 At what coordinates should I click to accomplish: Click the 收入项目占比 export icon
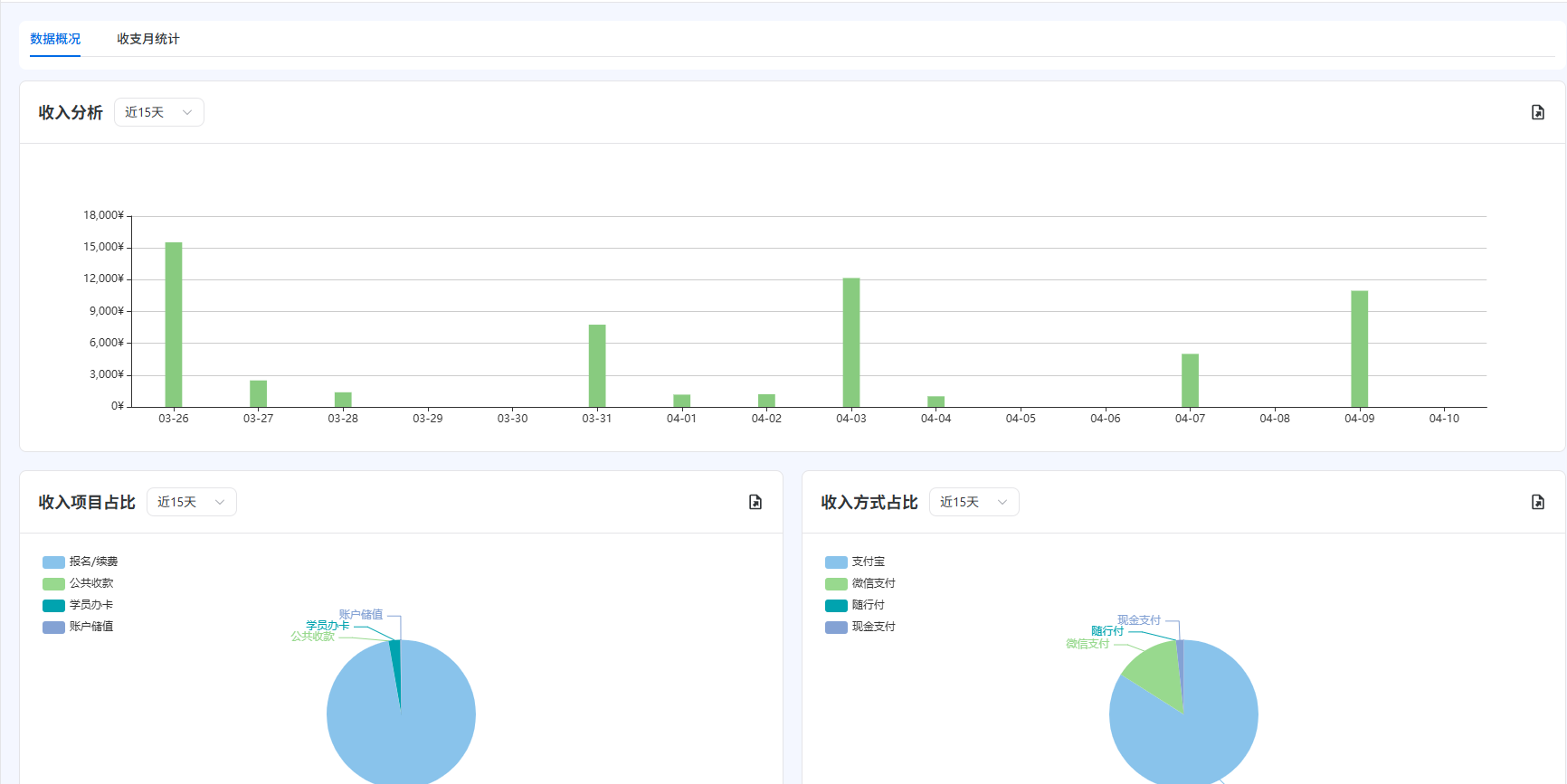point(755,502)
